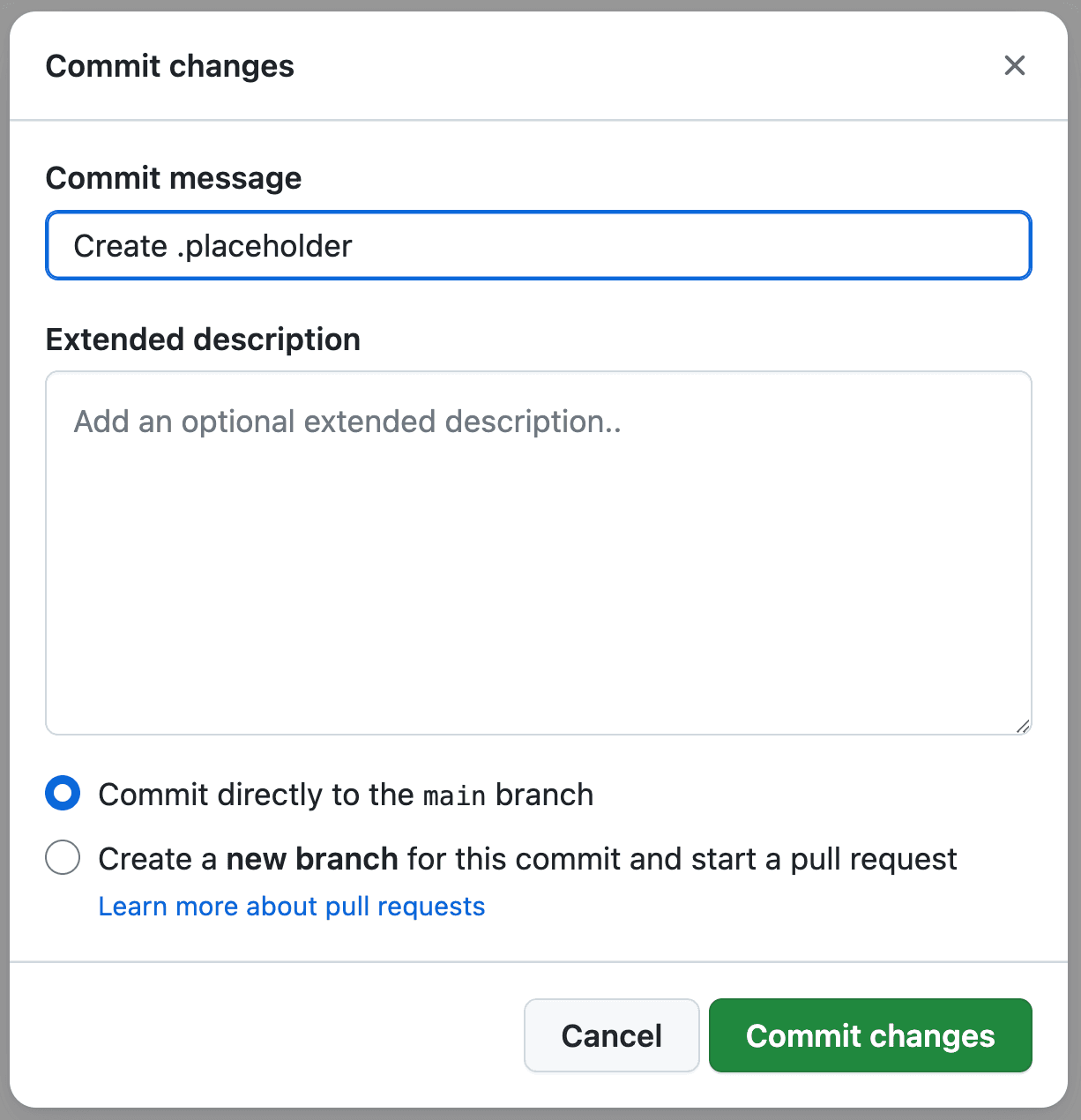Dismiss the commit dialog with the X icon

(x=1015, y=65)
